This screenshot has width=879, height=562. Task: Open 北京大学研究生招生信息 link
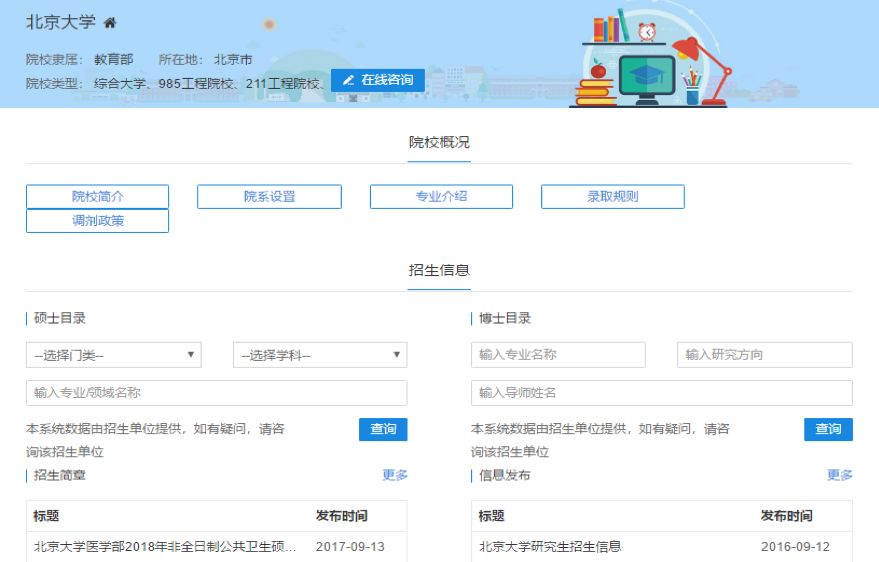(x=550, y=547)
